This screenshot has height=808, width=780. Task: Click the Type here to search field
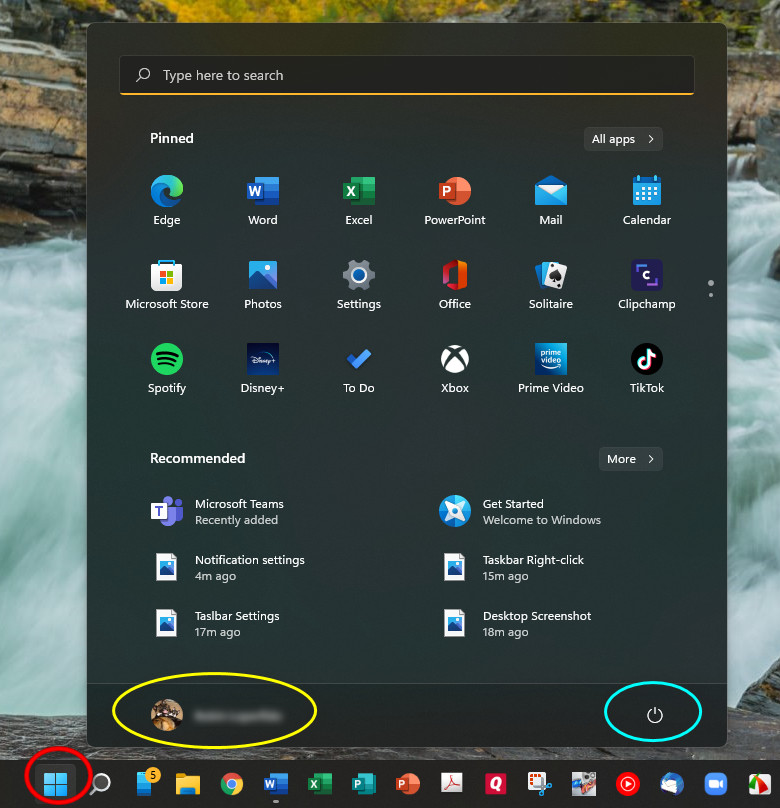coord(406,75)
